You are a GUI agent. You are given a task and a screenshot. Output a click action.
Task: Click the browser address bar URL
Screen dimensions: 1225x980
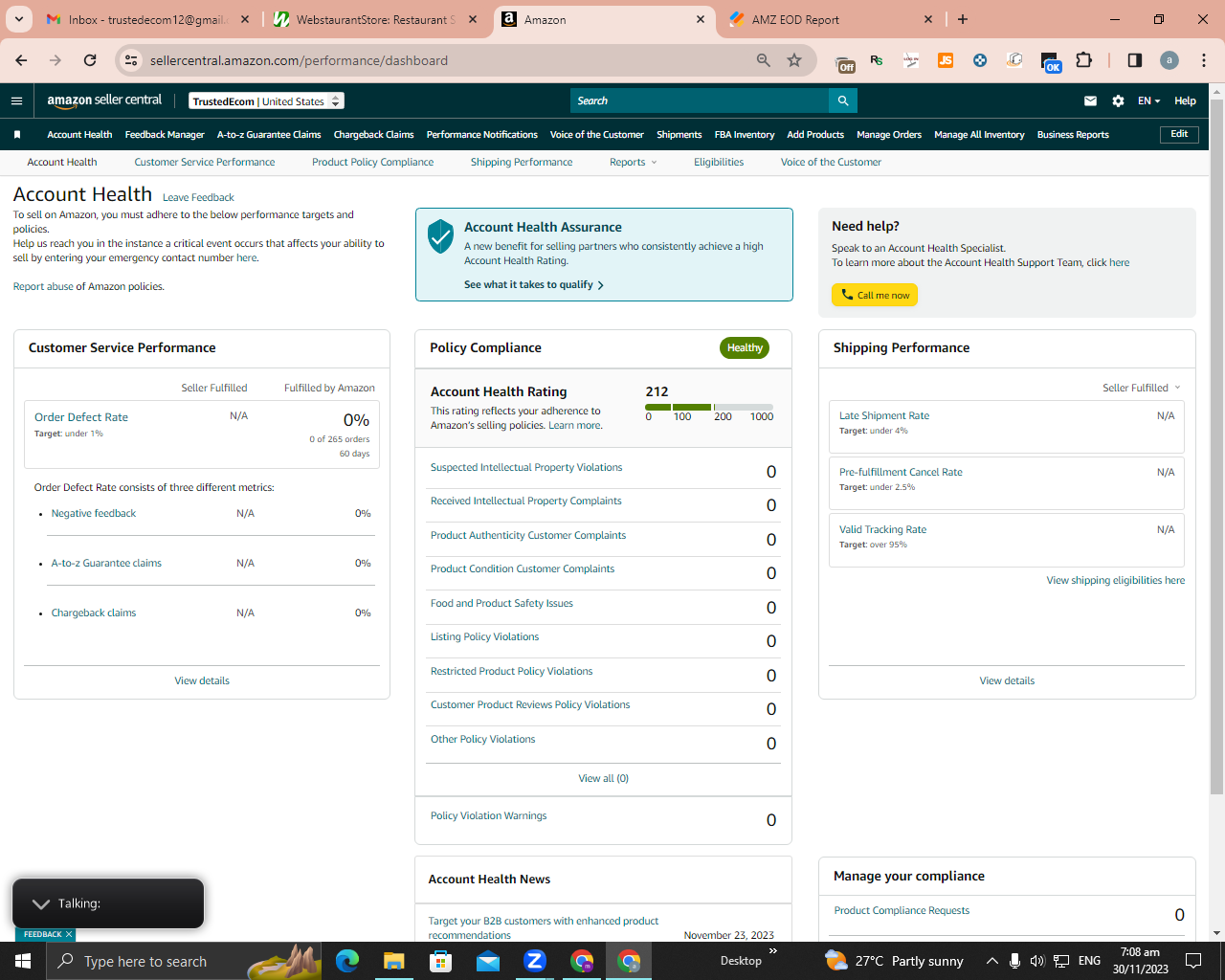(x=299, y=60)
